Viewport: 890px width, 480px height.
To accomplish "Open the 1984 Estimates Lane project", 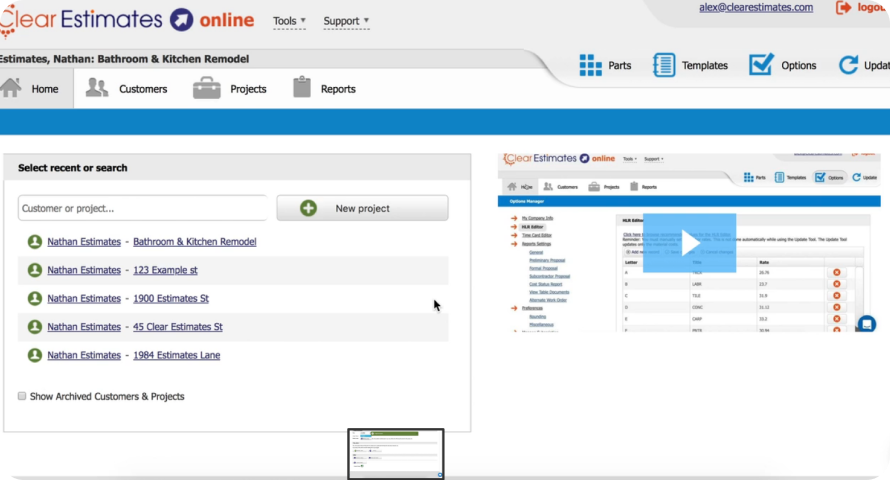I will tap(177, 355).
